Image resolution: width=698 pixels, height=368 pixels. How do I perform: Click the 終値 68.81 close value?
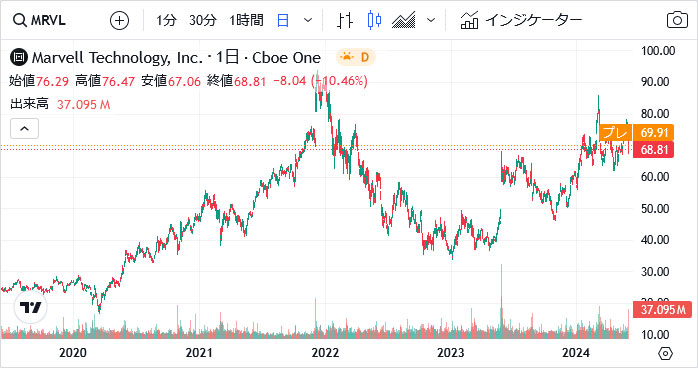[236, 81]
